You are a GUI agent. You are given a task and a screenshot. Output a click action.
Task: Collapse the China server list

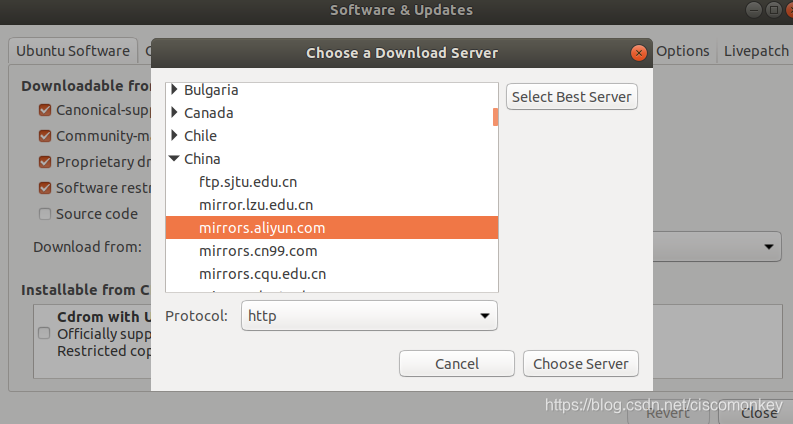coord(174,158)
